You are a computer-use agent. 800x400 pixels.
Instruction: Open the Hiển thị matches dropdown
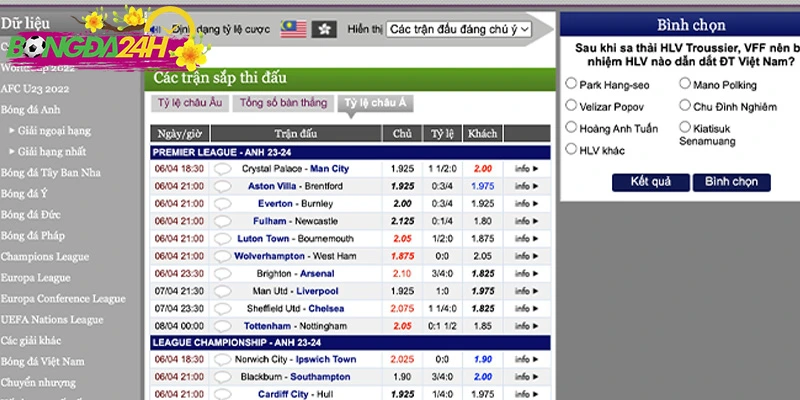[459, 29]
